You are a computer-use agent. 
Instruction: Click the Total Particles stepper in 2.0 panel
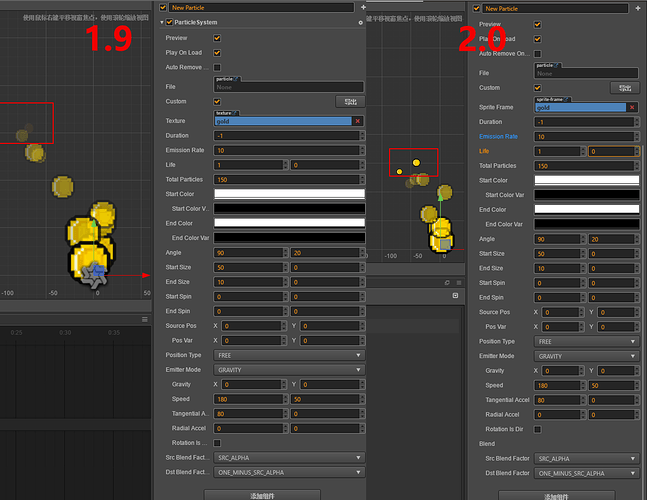coord(637,166)
